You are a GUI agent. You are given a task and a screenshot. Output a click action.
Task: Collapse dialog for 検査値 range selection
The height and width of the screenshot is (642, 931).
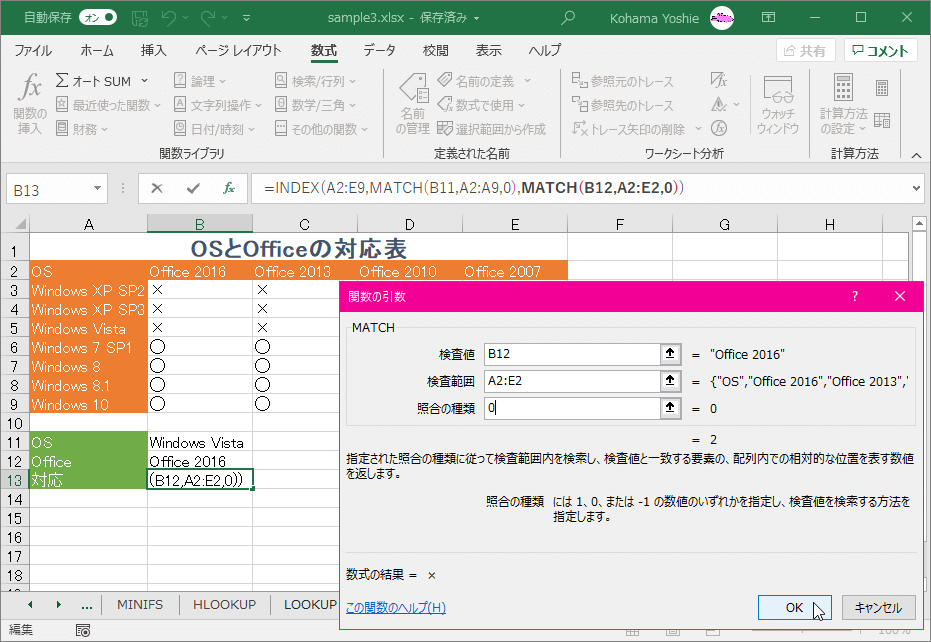[670, 354]
